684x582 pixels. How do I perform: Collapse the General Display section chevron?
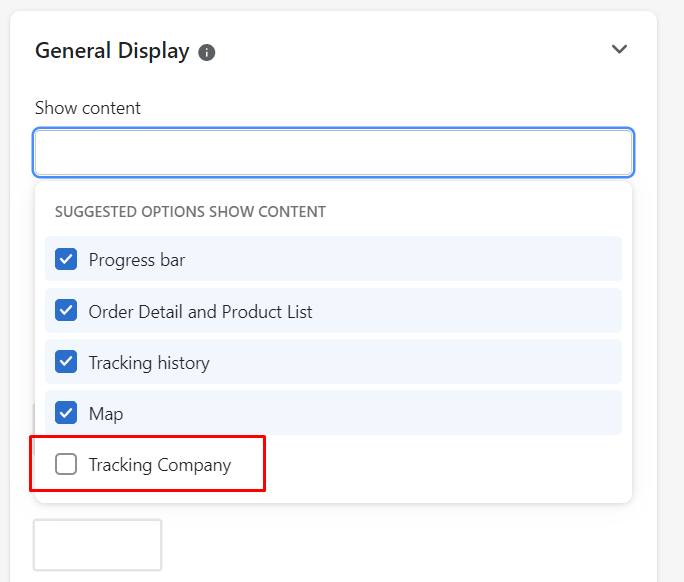coord(619,49)
